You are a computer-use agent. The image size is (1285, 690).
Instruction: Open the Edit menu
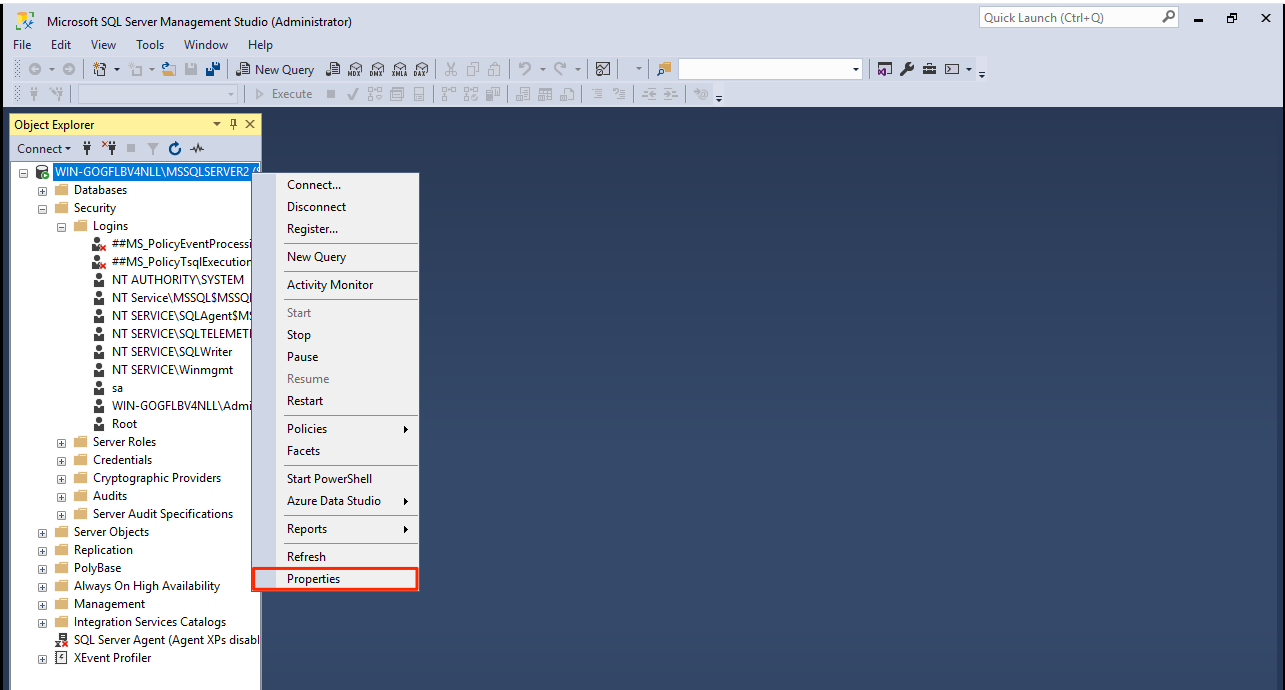61,44
